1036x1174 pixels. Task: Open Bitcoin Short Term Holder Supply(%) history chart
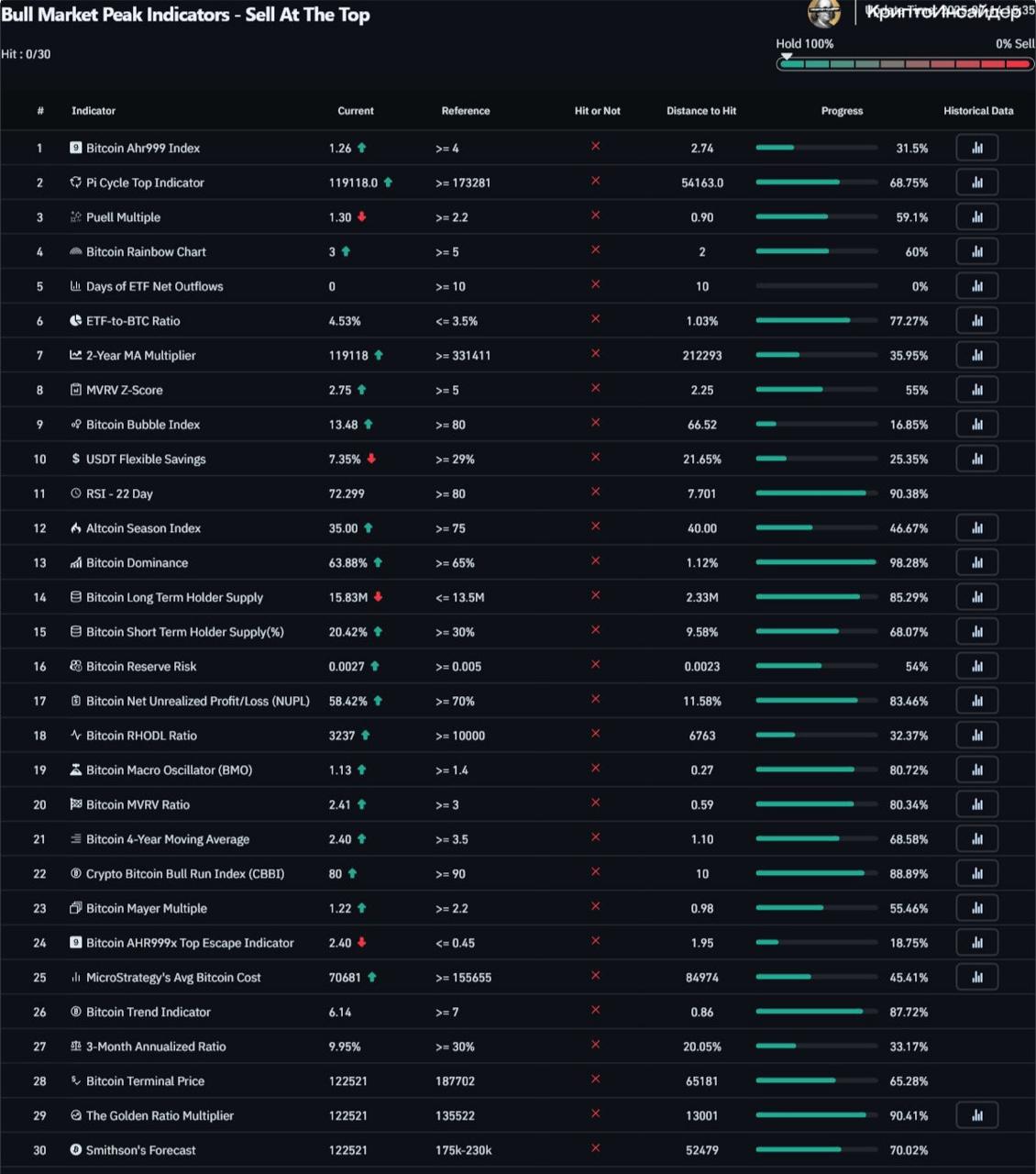[976, 632]
